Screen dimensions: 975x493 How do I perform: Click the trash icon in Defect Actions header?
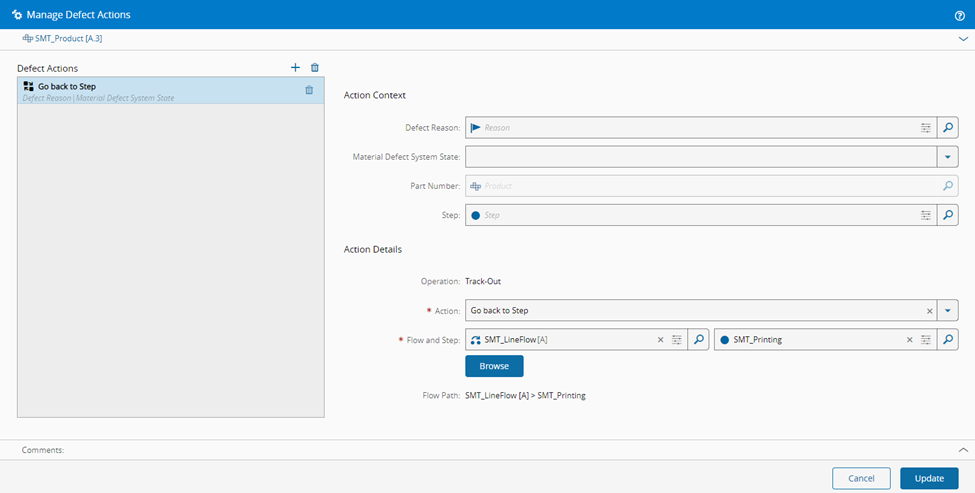pyautogui.click(x=315, y=68)
